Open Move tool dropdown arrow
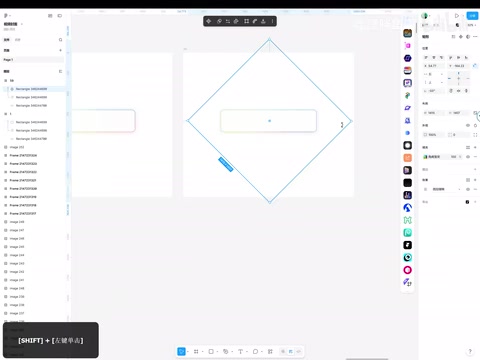This screenshot has height=360, width=480. pos(188,352)
